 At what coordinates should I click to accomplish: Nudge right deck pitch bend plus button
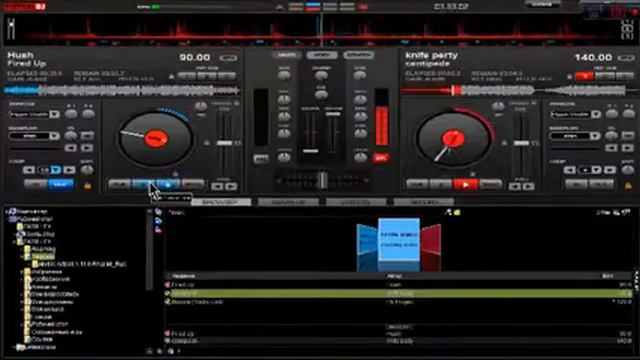(x=529, y=187)
